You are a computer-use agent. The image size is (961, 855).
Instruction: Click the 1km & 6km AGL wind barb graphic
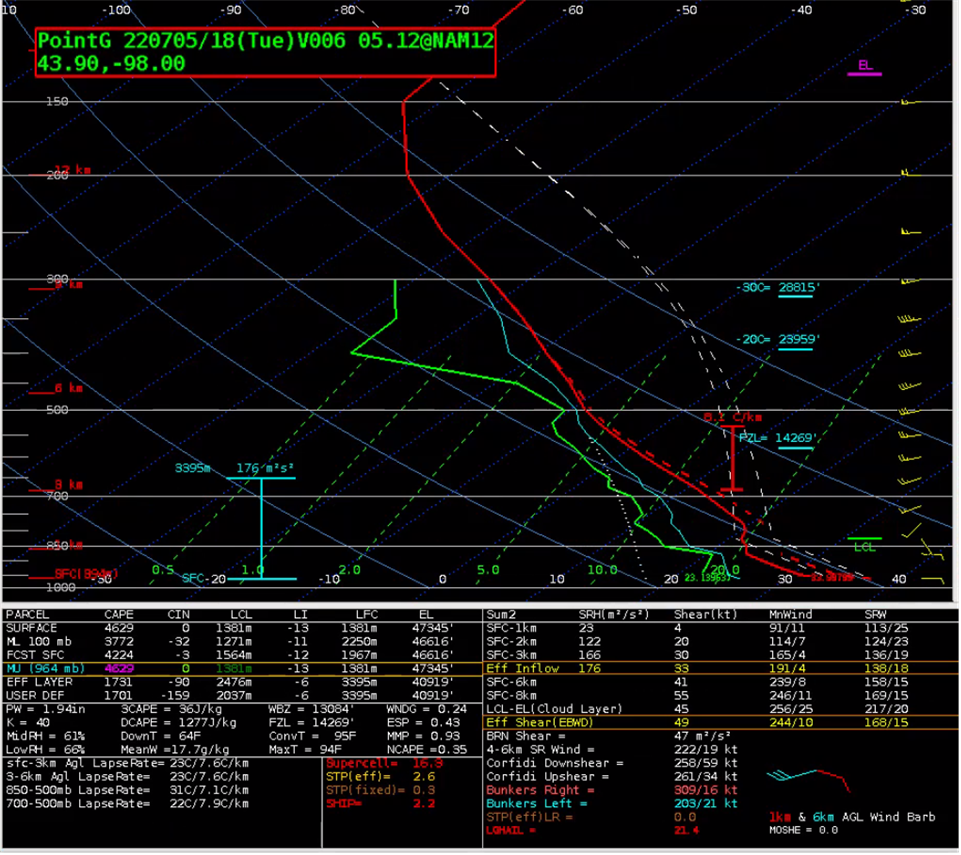coord(808,780)
